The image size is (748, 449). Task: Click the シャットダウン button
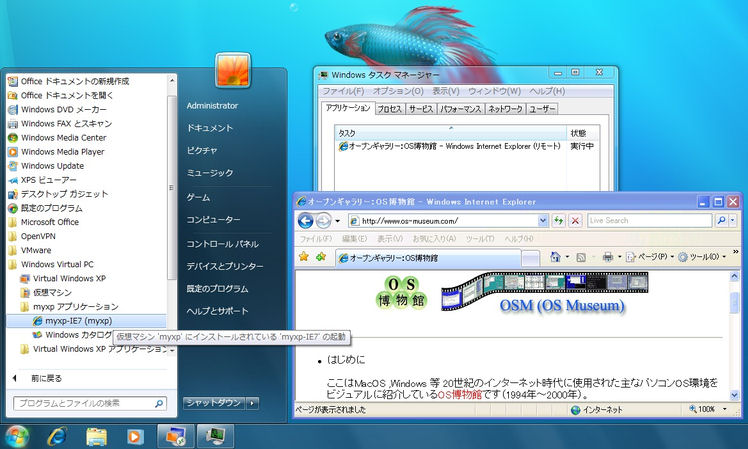[x=214, y=403]
